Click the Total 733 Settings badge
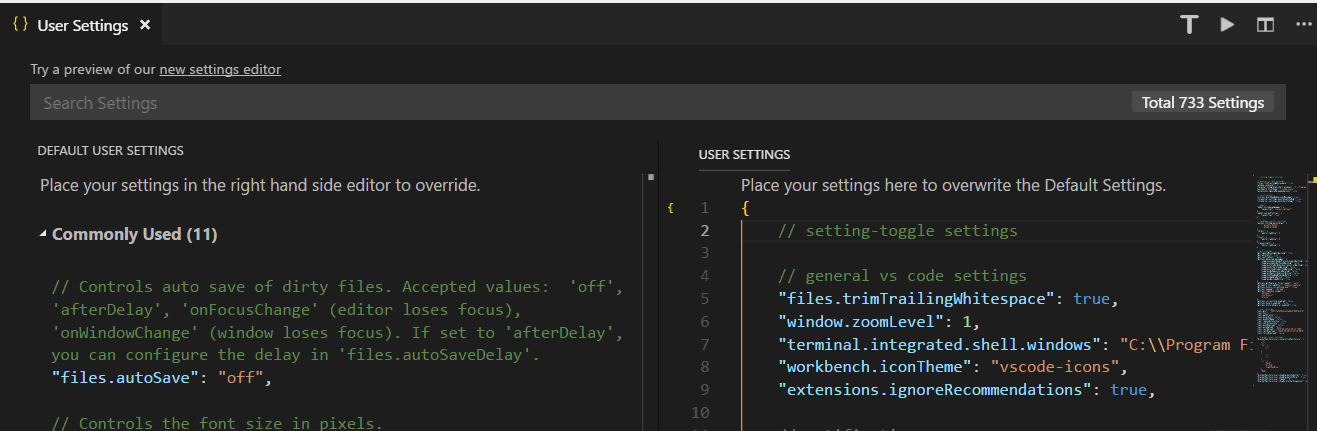 pyautogui.click(x=1203, y=103)
